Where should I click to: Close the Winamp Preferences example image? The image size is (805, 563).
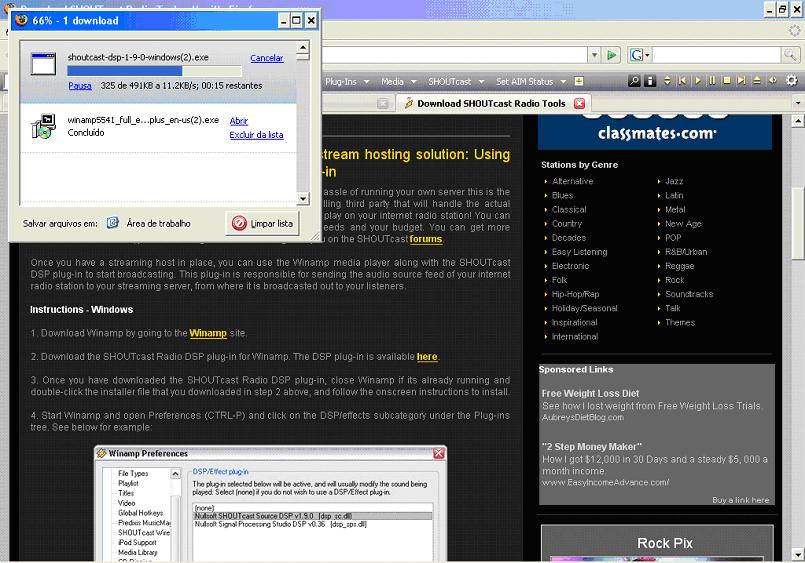click(x=438, y=453)
